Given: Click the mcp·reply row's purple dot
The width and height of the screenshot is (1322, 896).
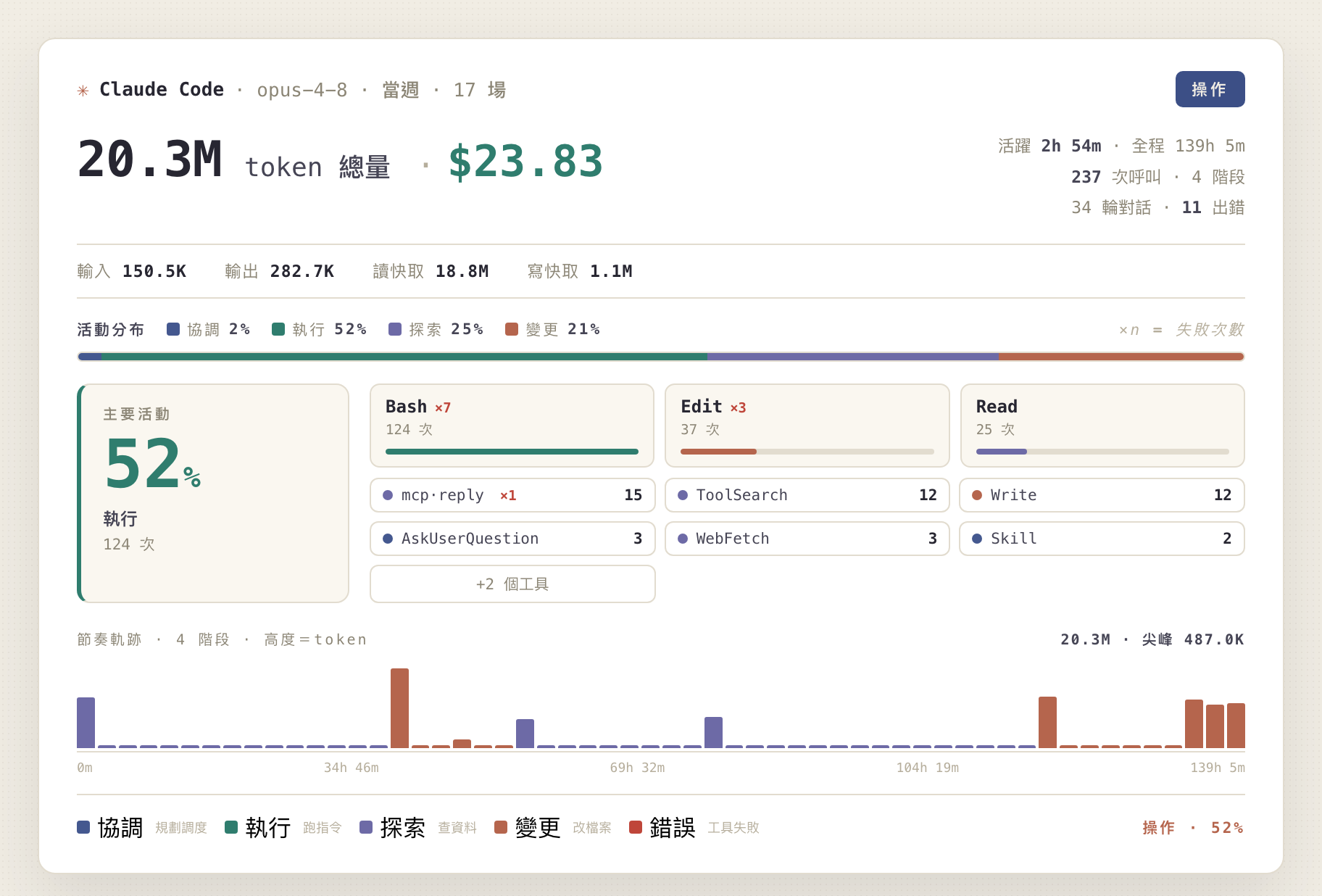Looking at the screenshot, I should [388, 495].
